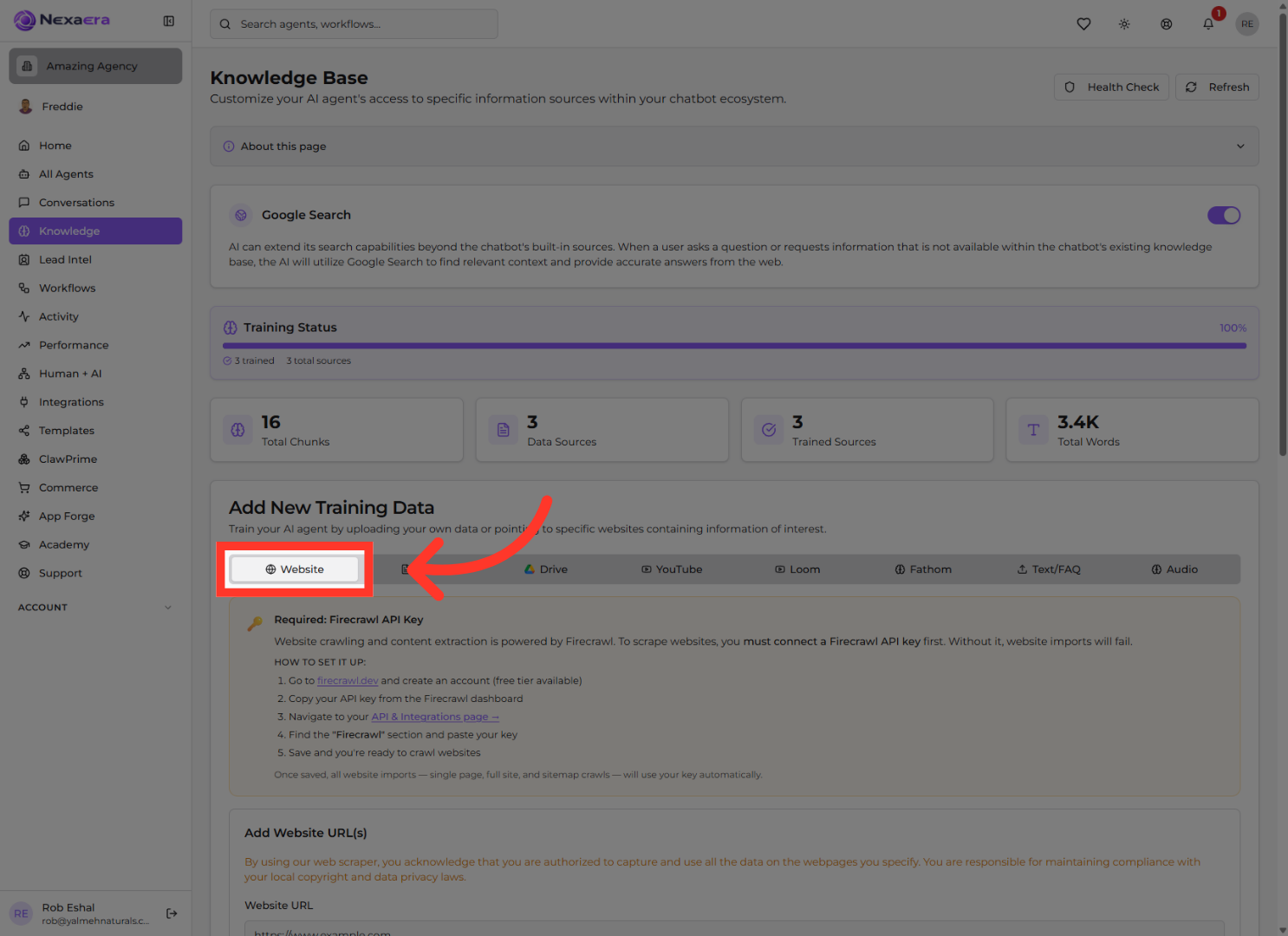Screen dimensions: 1288x936
Task: Click the Performance sidebar icon
Action: click(24, 346)
